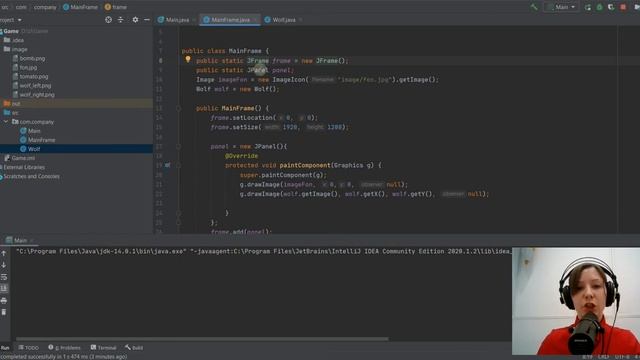The width and height of the screenshot is (640, 360).
Task: Stop the running program
Action: coord(623,7)
